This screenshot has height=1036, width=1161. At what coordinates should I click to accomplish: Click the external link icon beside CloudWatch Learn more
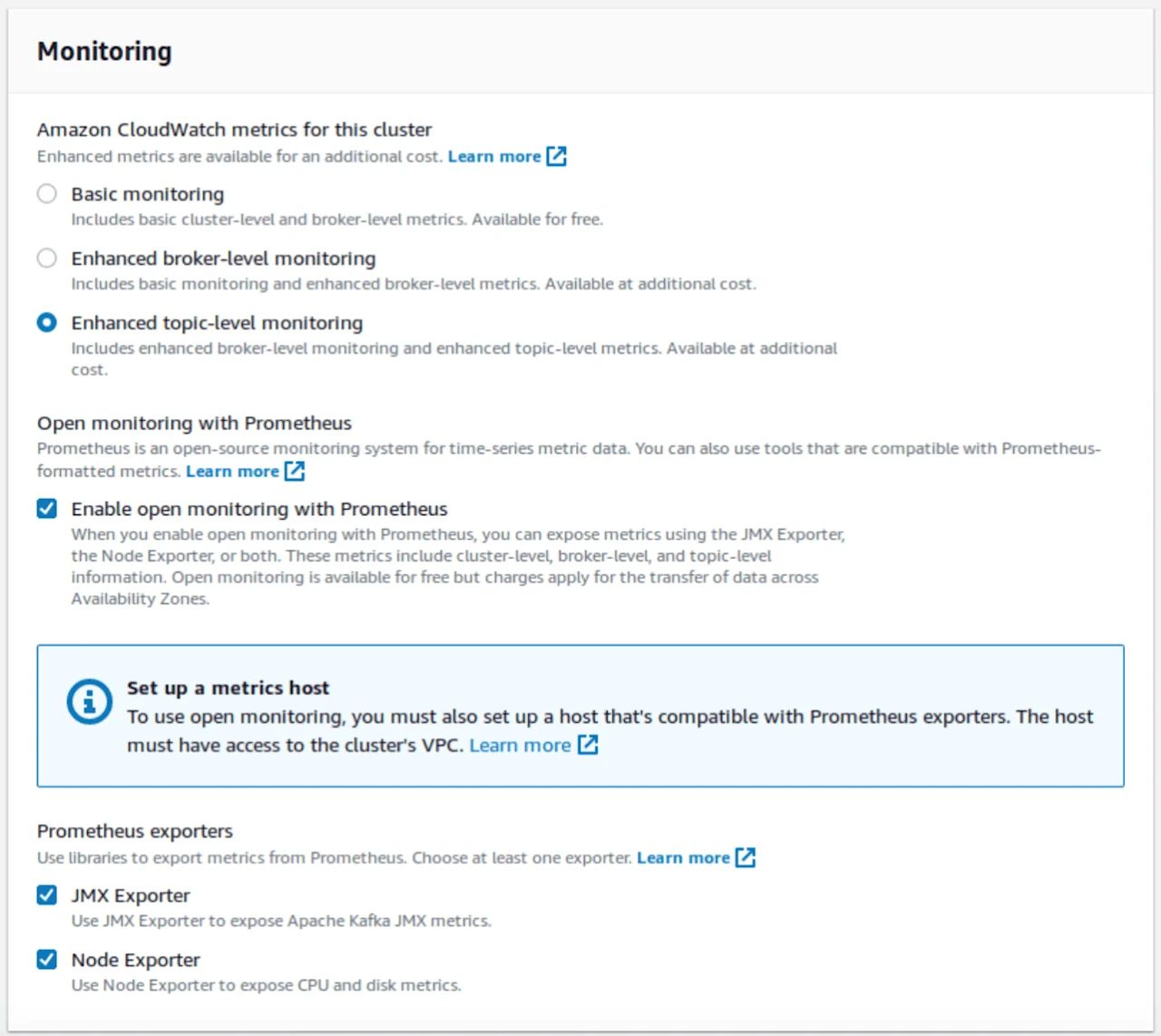point(556,156)
